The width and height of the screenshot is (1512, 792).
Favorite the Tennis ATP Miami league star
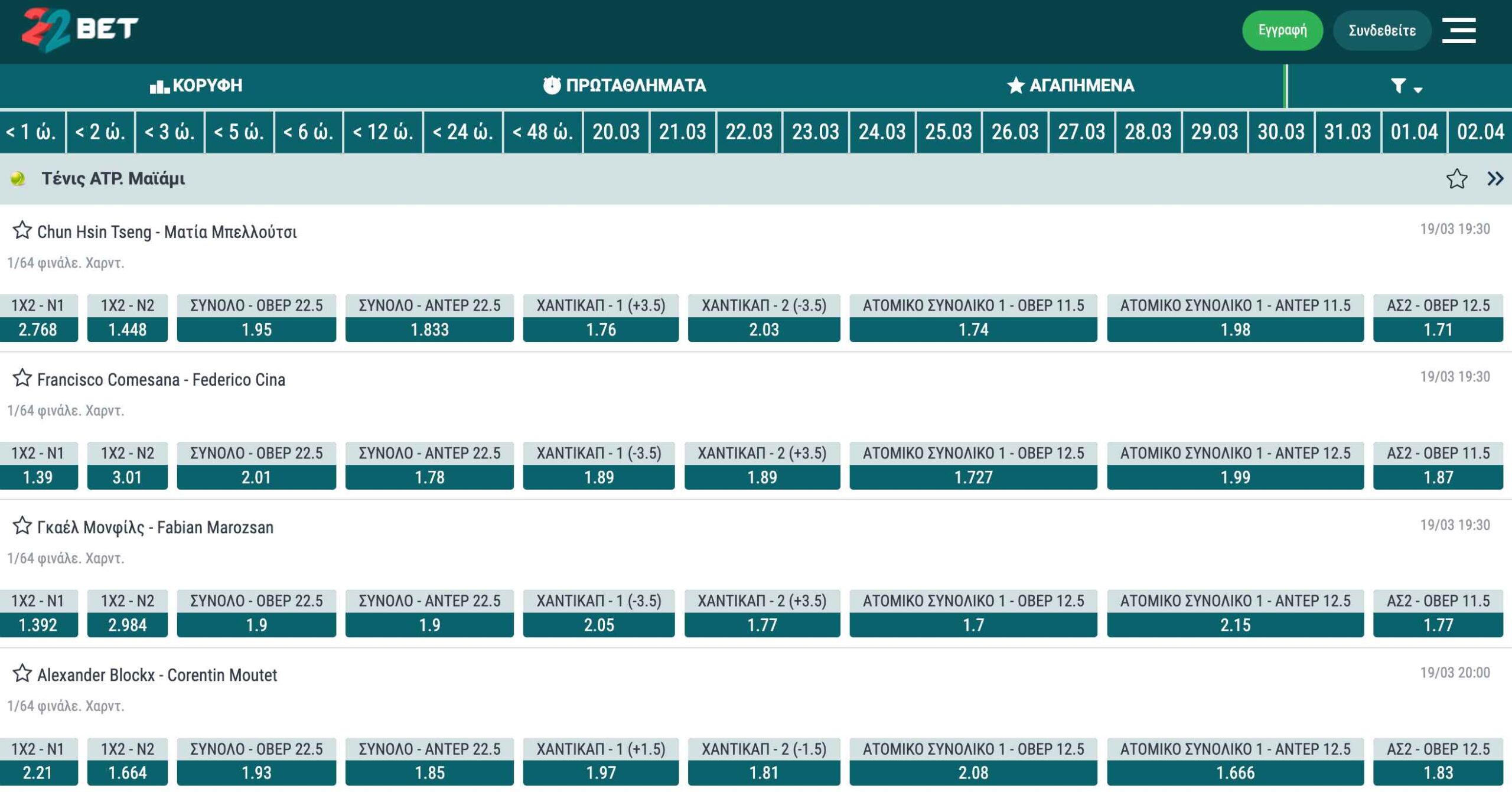1456,178
